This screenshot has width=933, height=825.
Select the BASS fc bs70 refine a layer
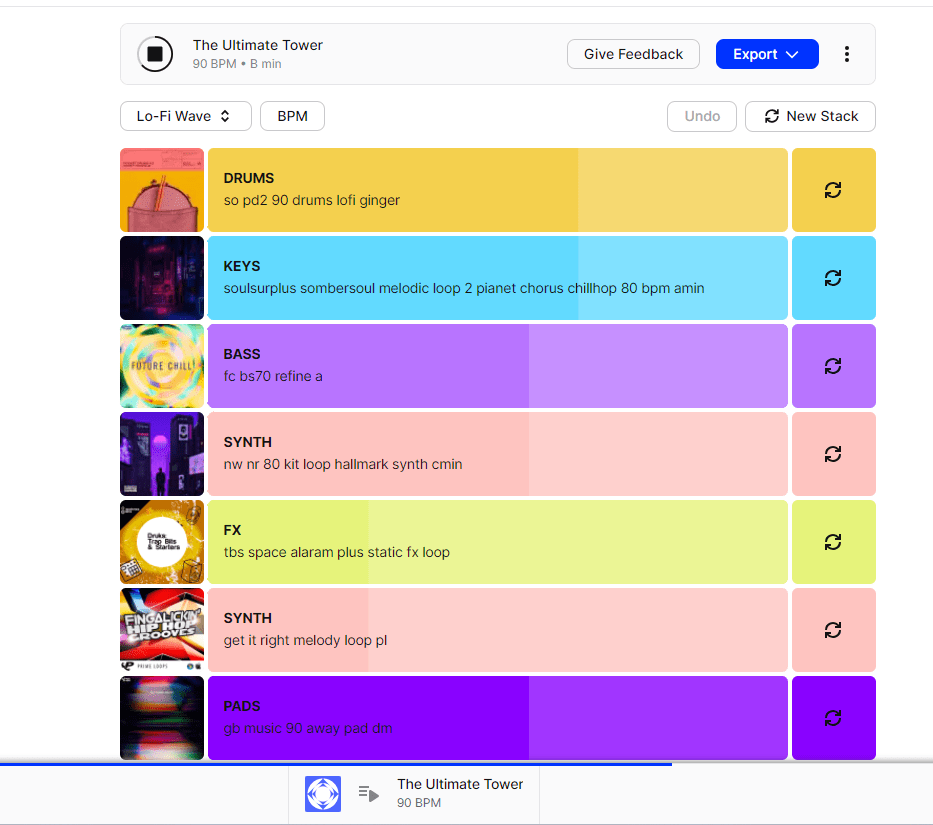tap(497, 366)
